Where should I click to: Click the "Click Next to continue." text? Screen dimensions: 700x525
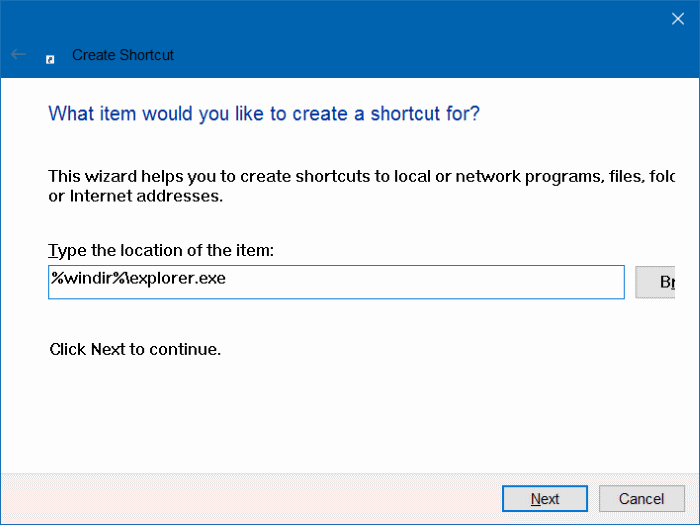(135, 350)
